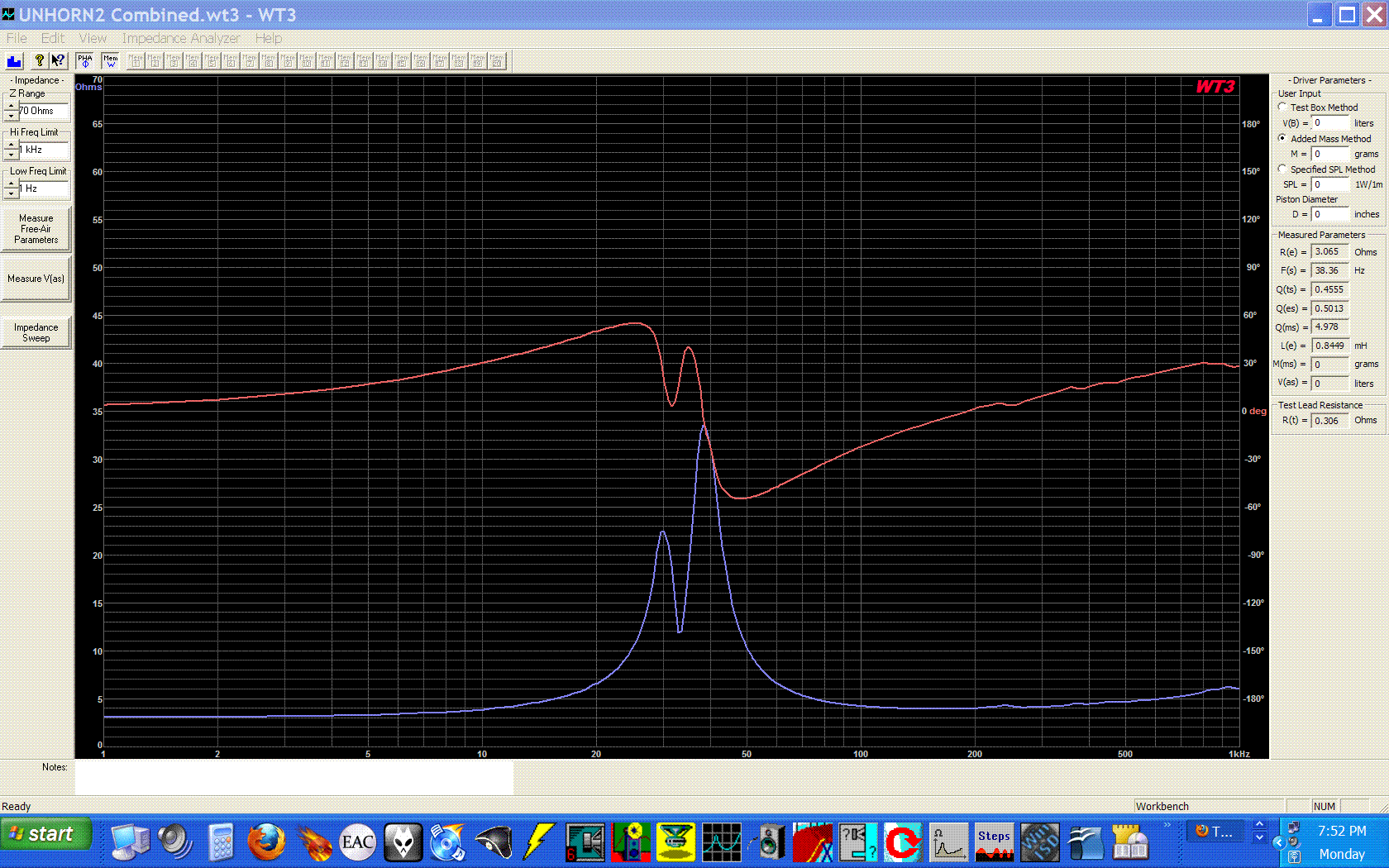Viewport: 1389px width, 868px height.
Task: Select the Specified SPL Method radio button
Action: (x=1282, y=169)
